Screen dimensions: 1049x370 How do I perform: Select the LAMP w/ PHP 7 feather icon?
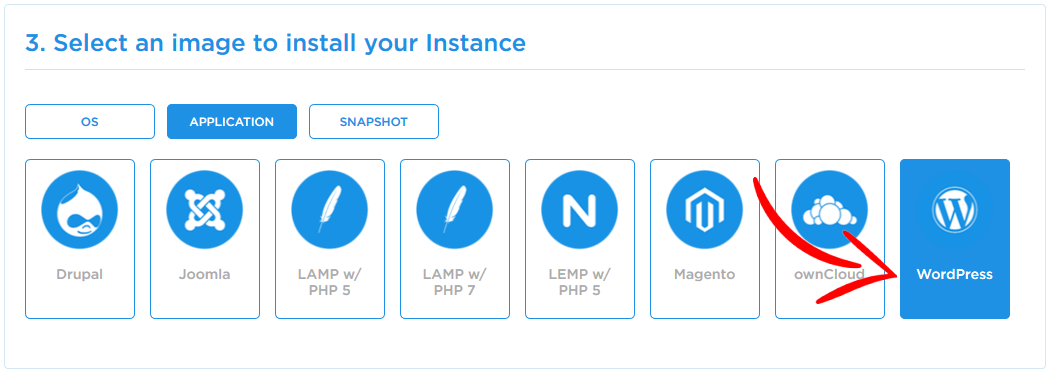pyautogui.click(x=455, y=209)
